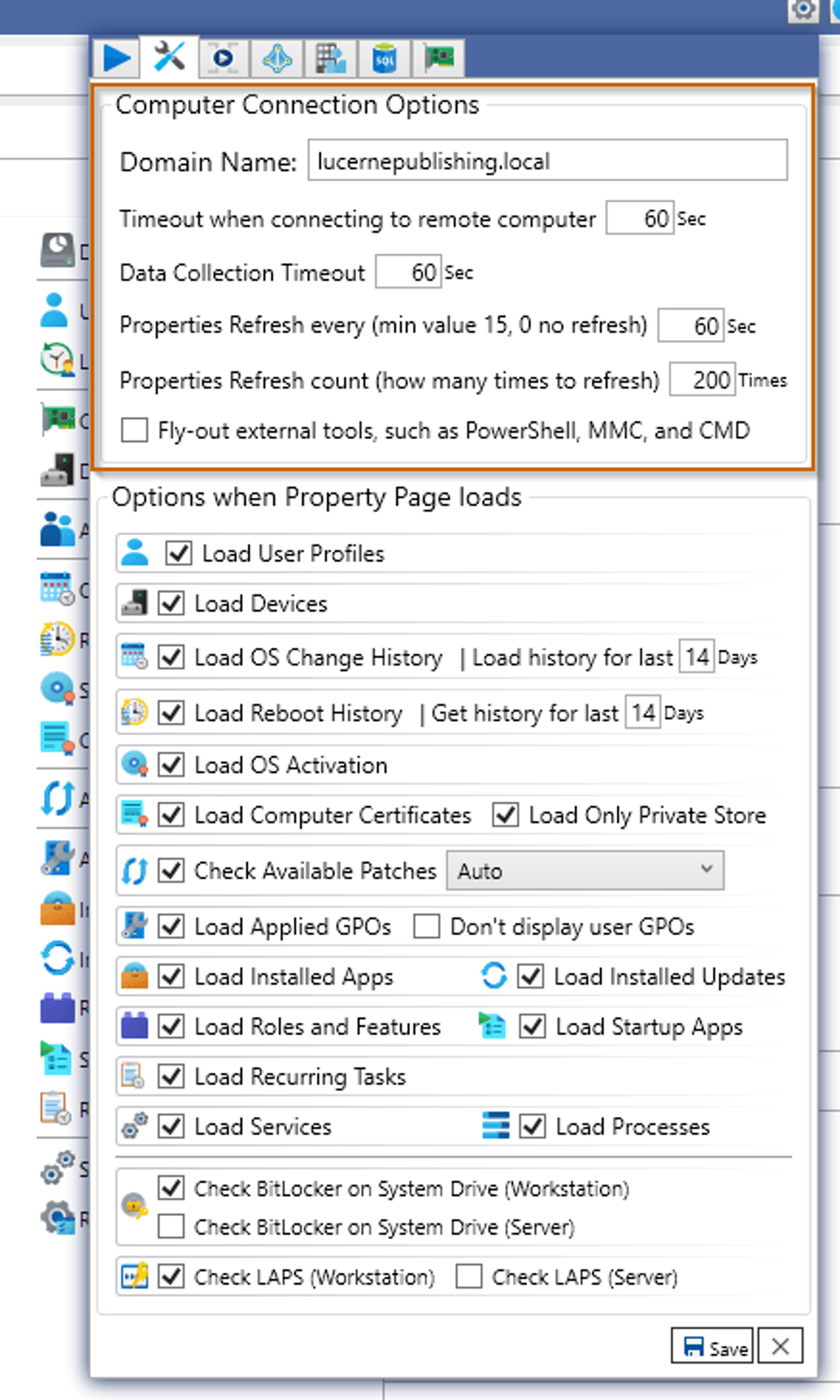Open the blue play arrow tab
Viewport: 840px width, 1400px height.
point(116,58)
